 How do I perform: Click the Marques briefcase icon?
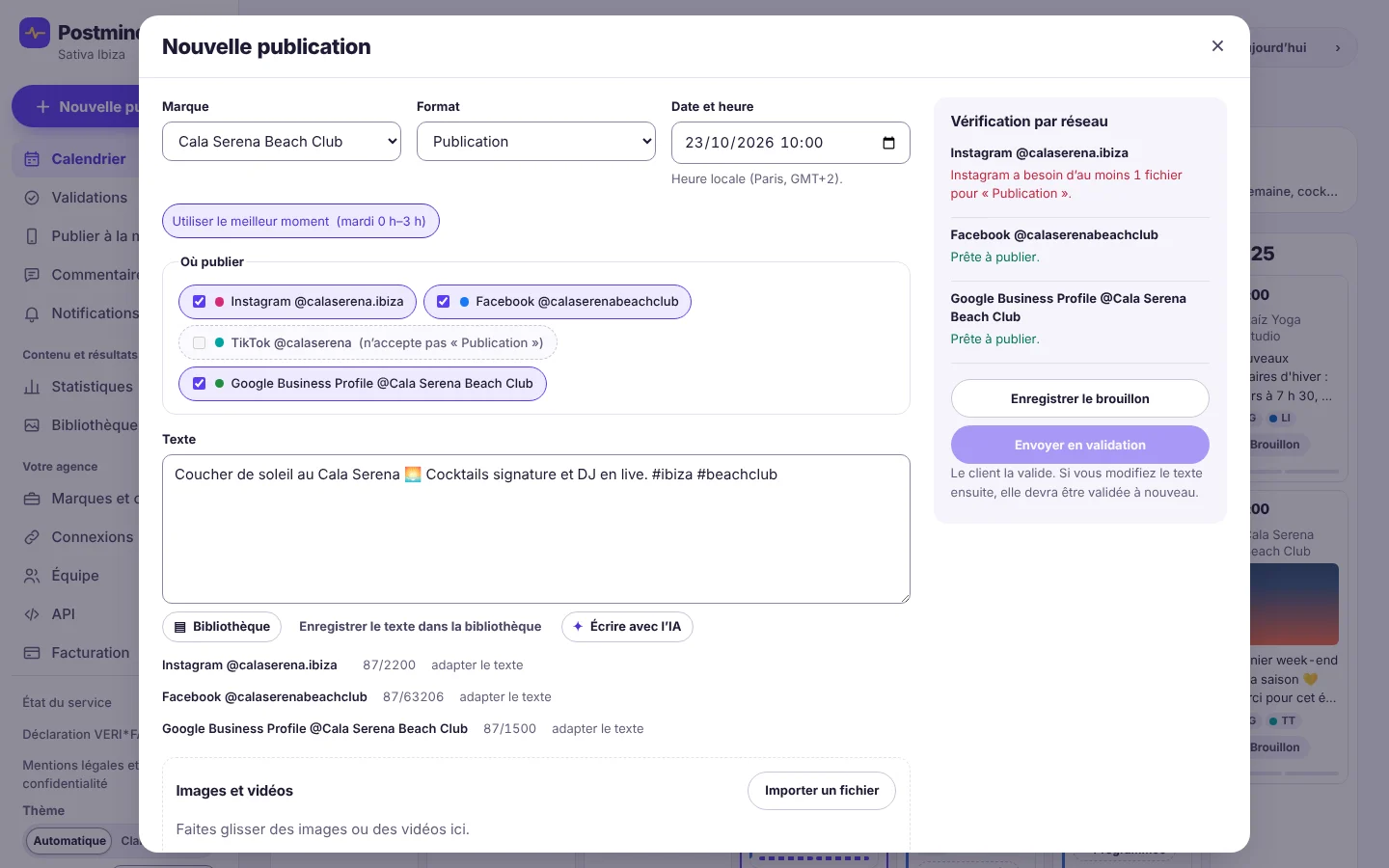32,499
